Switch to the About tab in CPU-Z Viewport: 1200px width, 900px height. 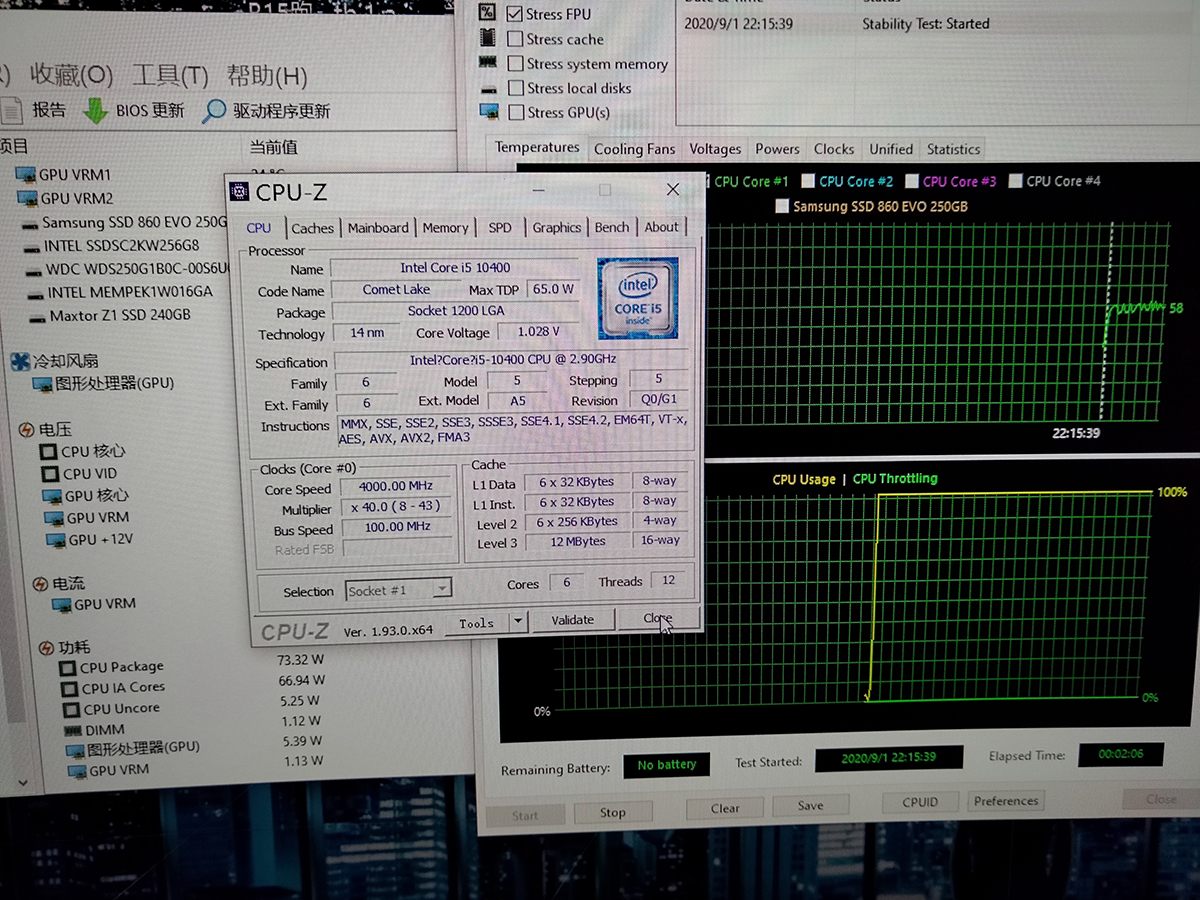click(x=661, y=227)
